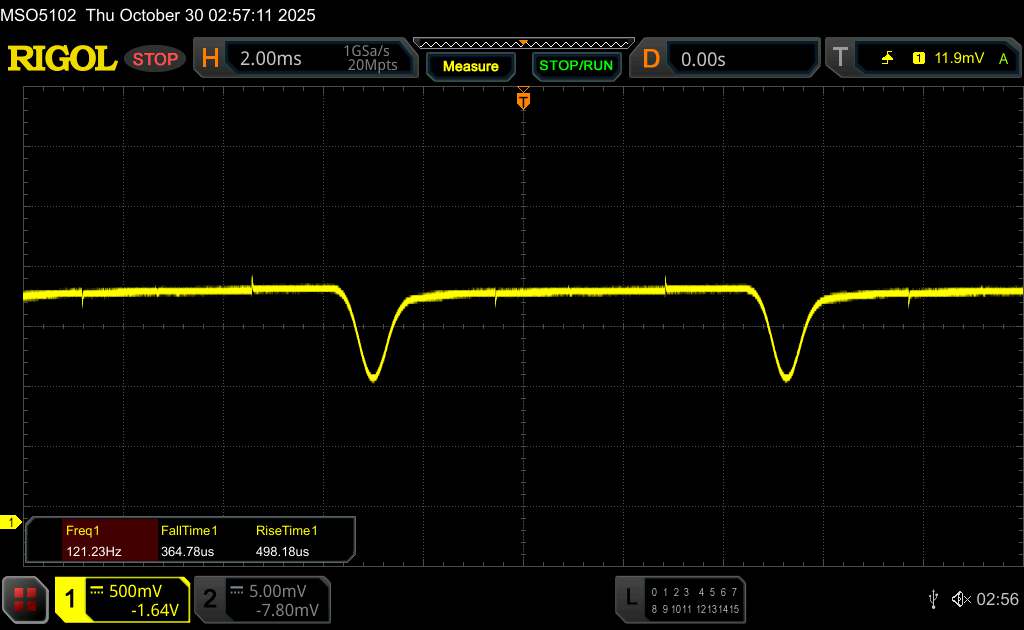Click the red STOP status badge

[156, 59]
